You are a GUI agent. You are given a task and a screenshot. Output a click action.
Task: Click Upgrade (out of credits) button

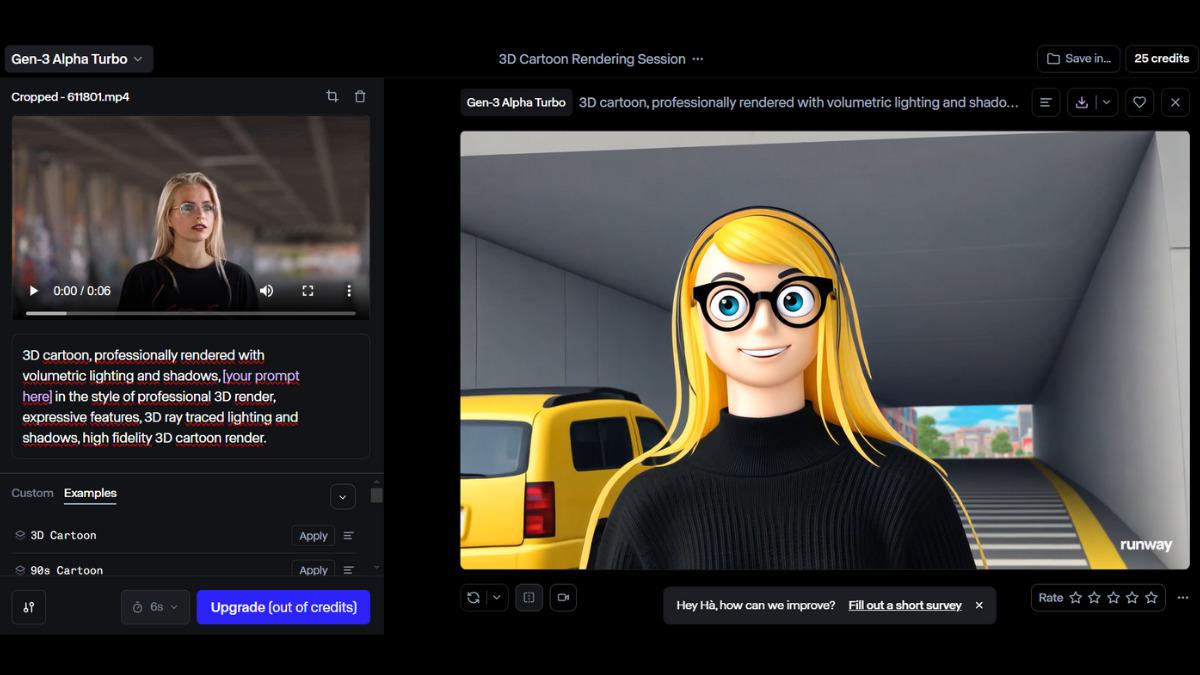(283, 607)
